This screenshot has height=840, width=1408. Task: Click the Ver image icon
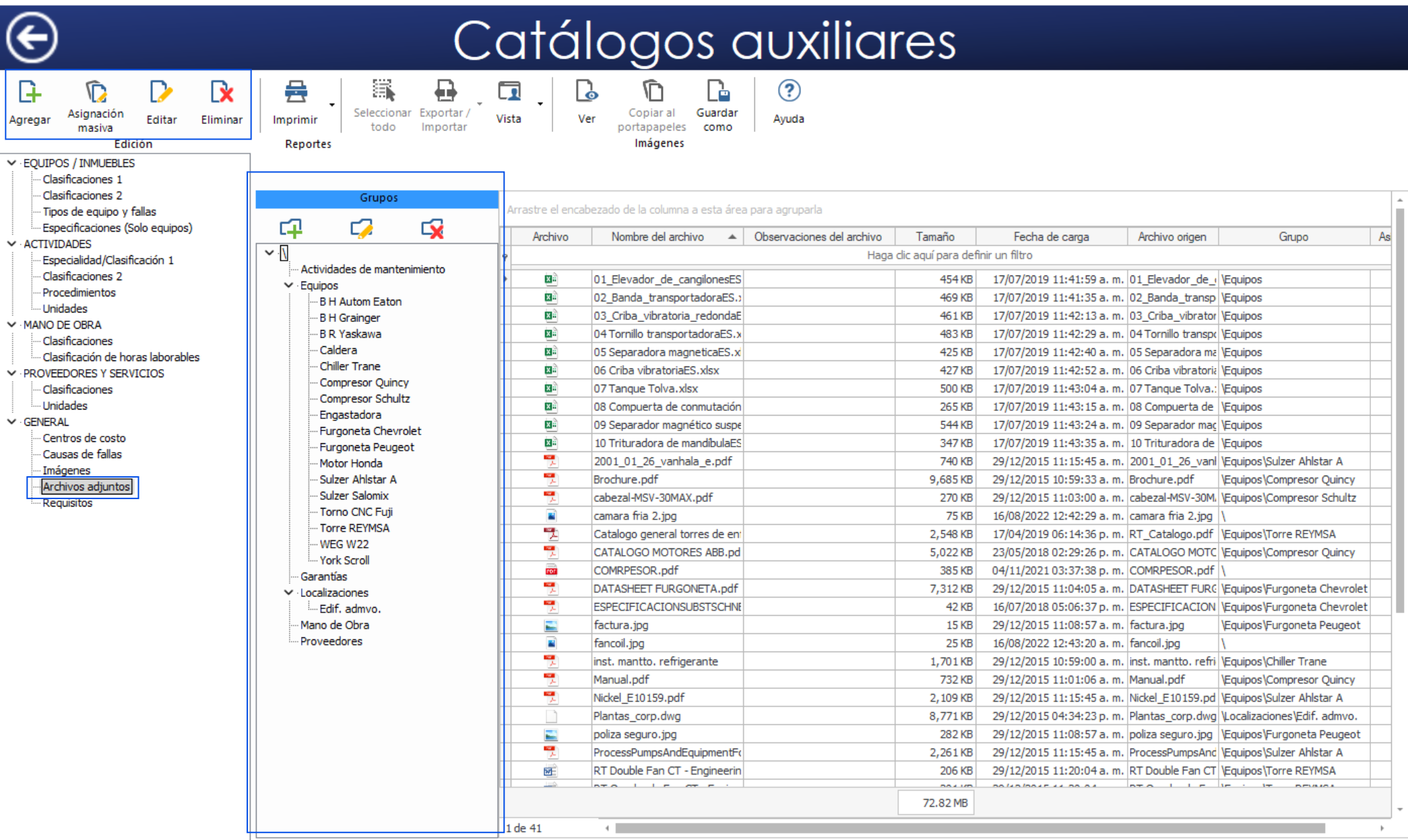click(x=586, y=91)
